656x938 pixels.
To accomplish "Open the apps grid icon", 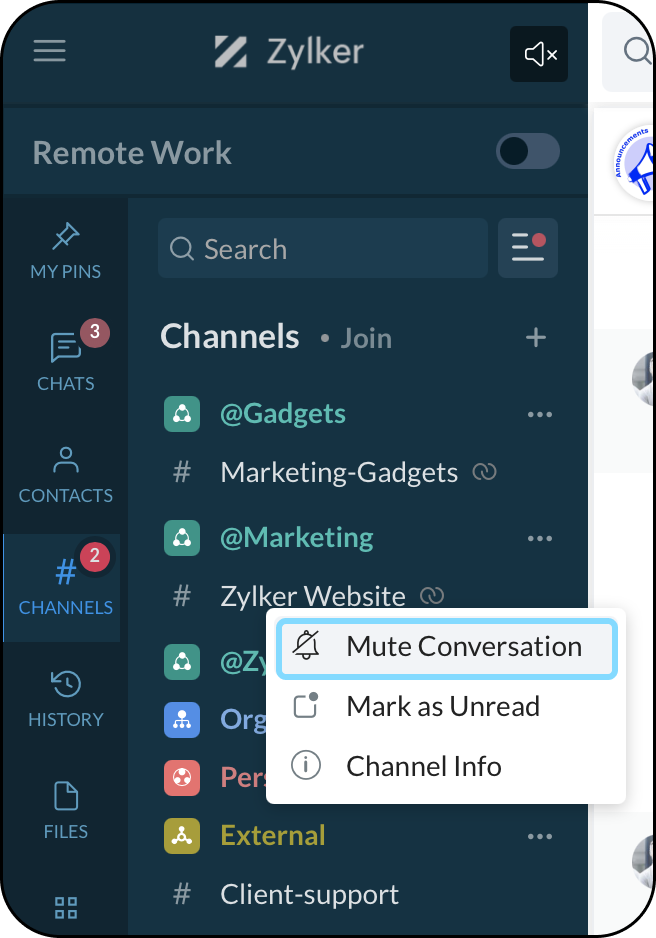I will click(66, 907).
